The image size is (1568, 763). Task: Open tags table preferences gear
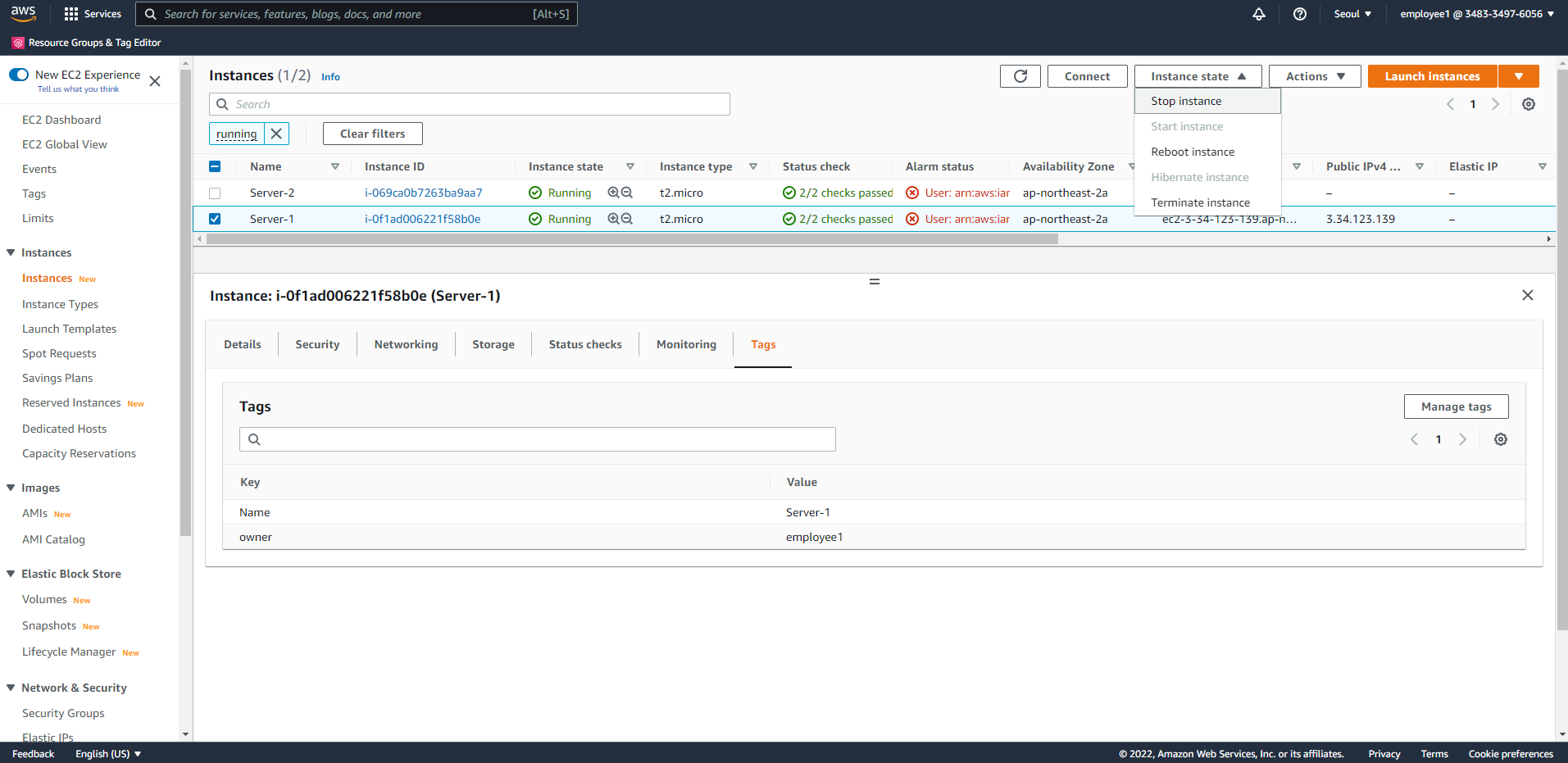pyautogui.click(x=1501, y=439)
